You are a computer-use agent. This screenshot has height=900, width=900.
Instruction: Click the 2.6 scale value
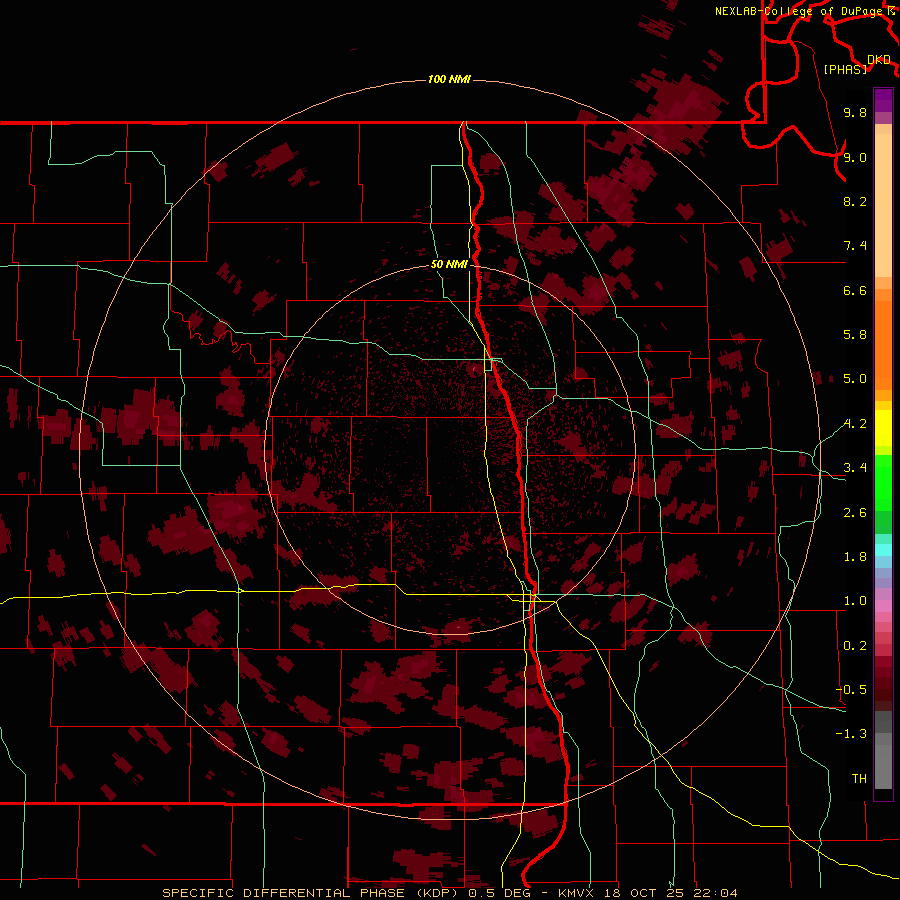[x=855, y=513]
